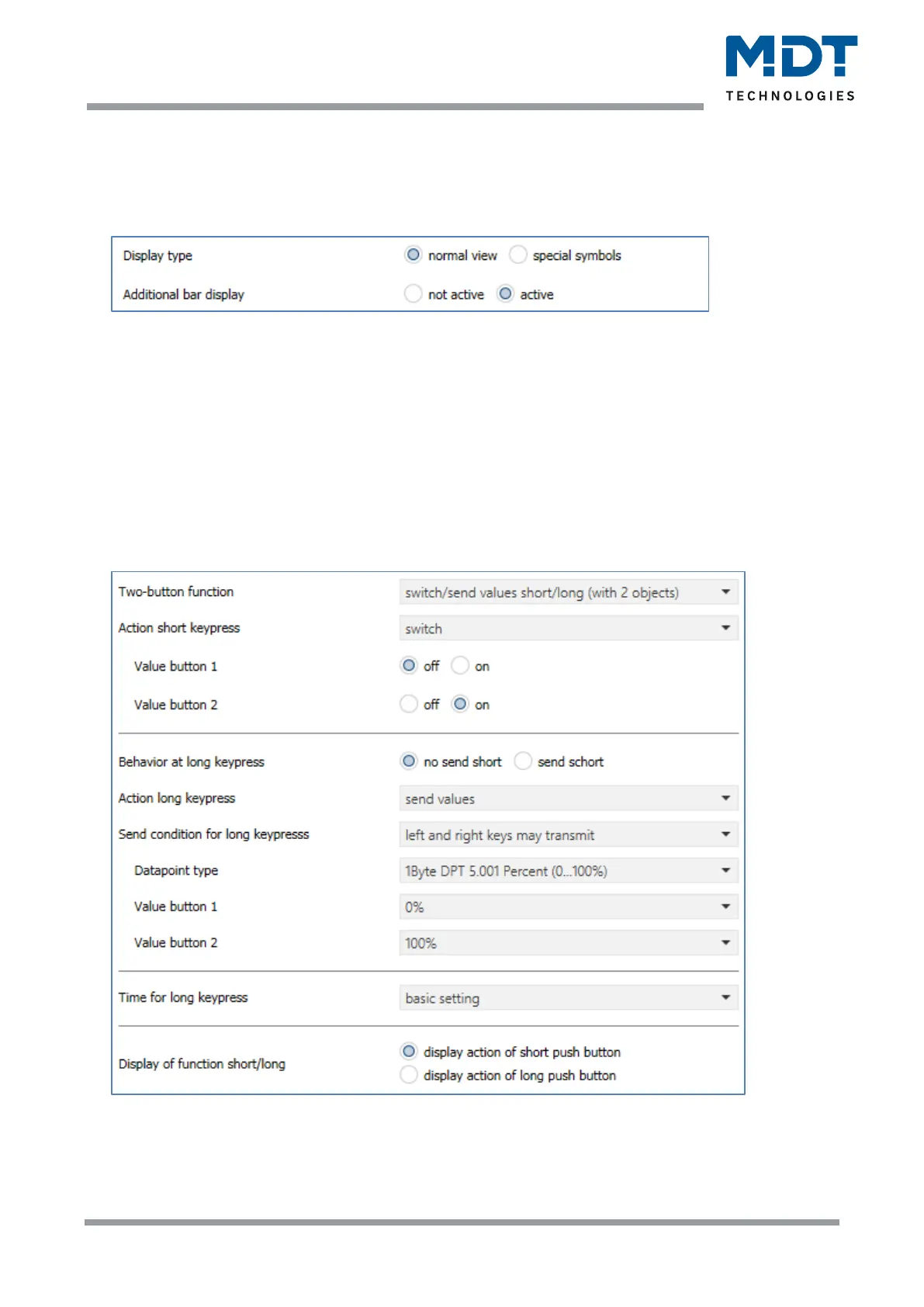This screenshot has height=1307, width=924.
Task: Set short keypress Value button 2 to 'off'
Action: click(x=409, y=705)
